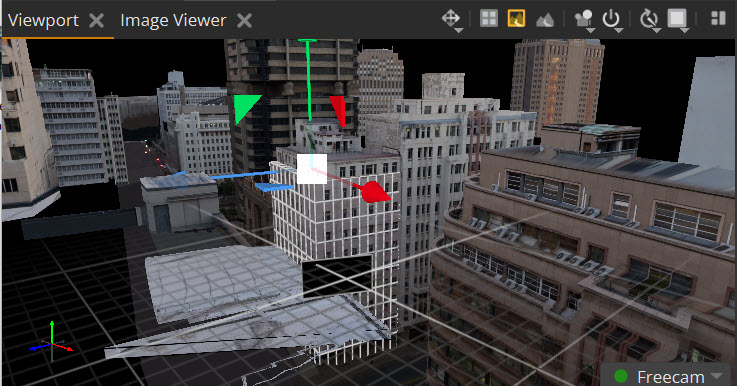Click the camera and light icon
The height and width of the screenshot is (386, 737).
click(x=583, y=19)
